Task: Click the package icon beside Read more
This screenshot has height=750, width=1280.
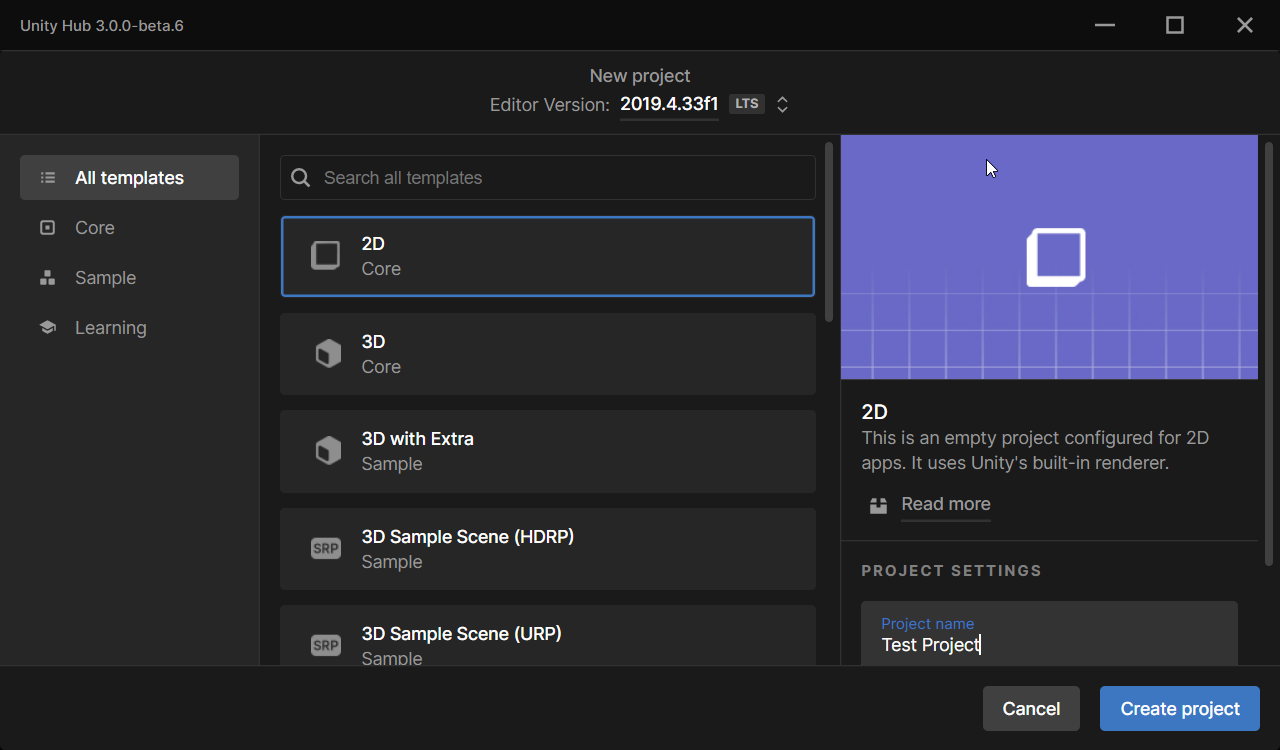Action: [878, 505]
